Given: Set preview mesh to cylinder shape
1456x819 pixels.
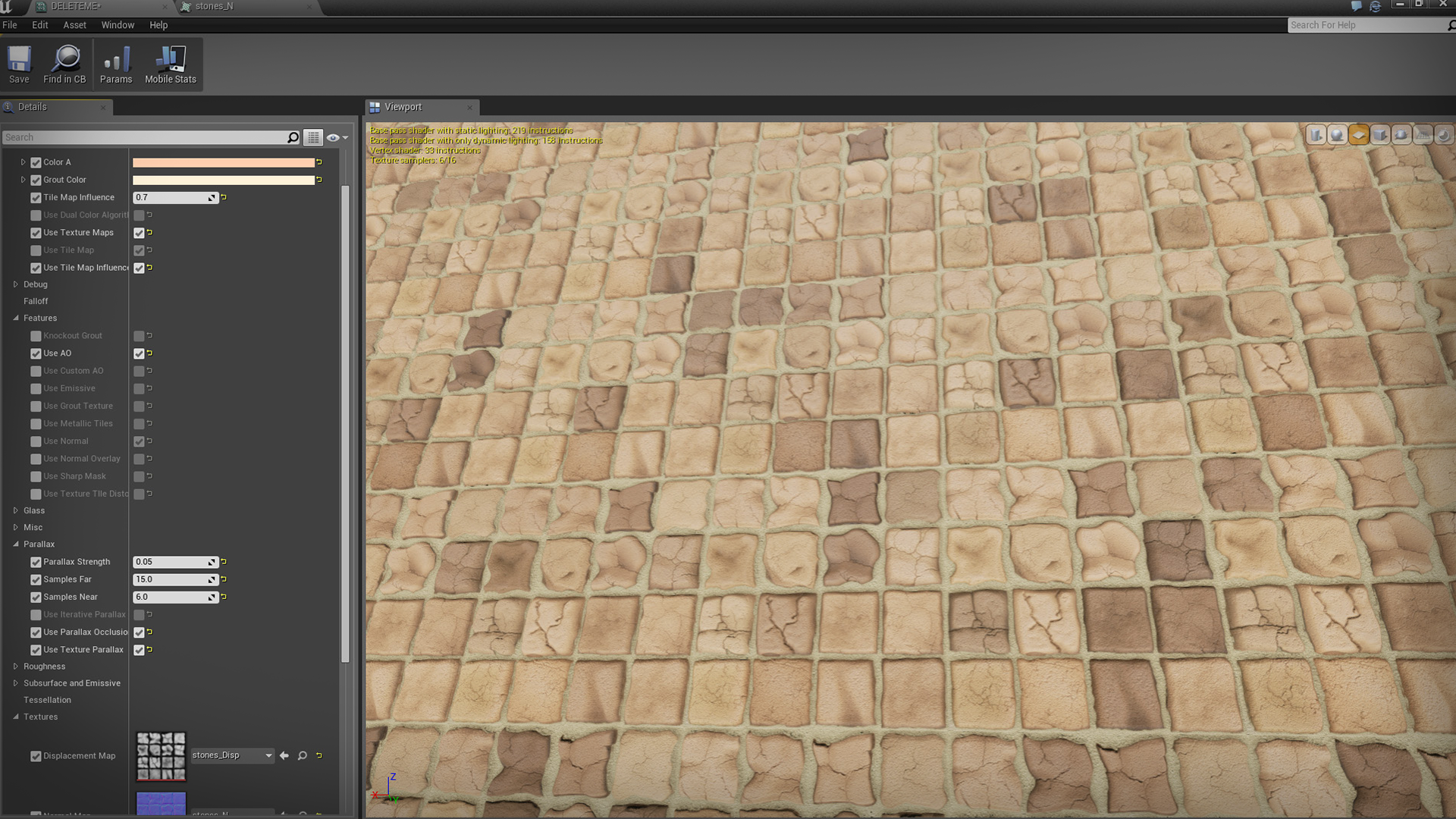Looking at the screenshot, I should point(1316,134).
